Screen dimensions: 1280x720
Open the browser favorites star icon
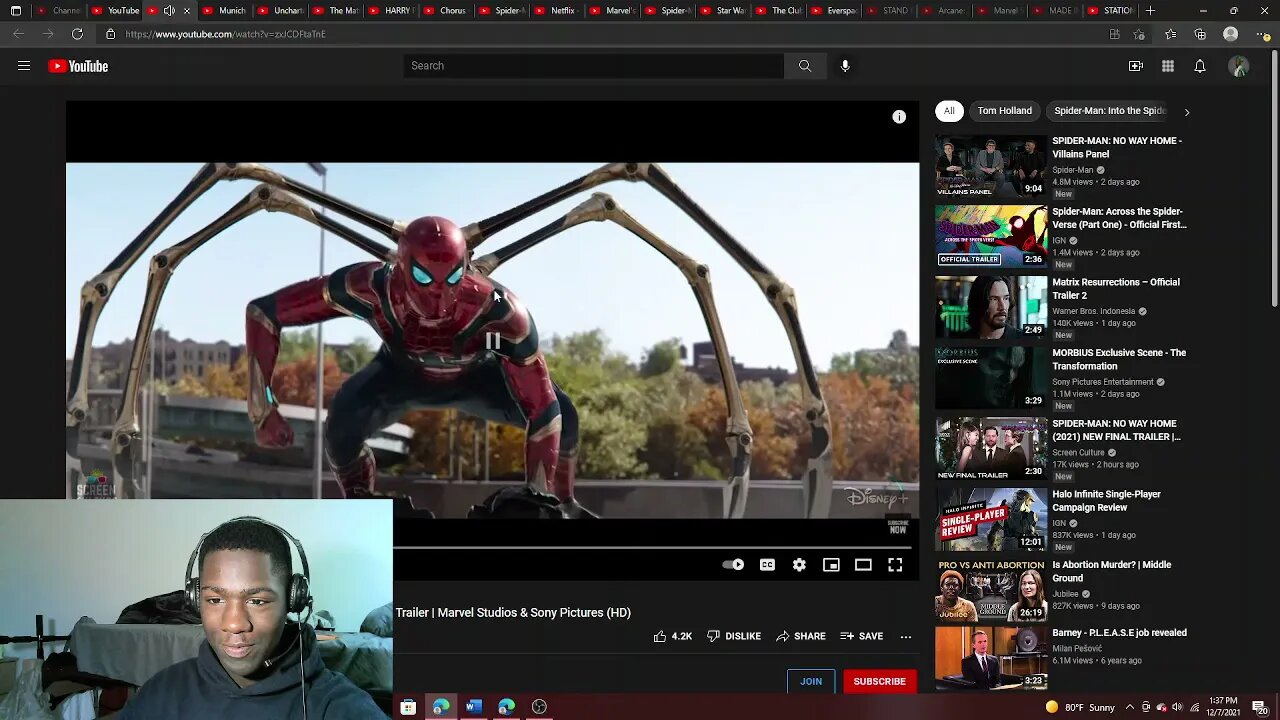(1170, 34)
